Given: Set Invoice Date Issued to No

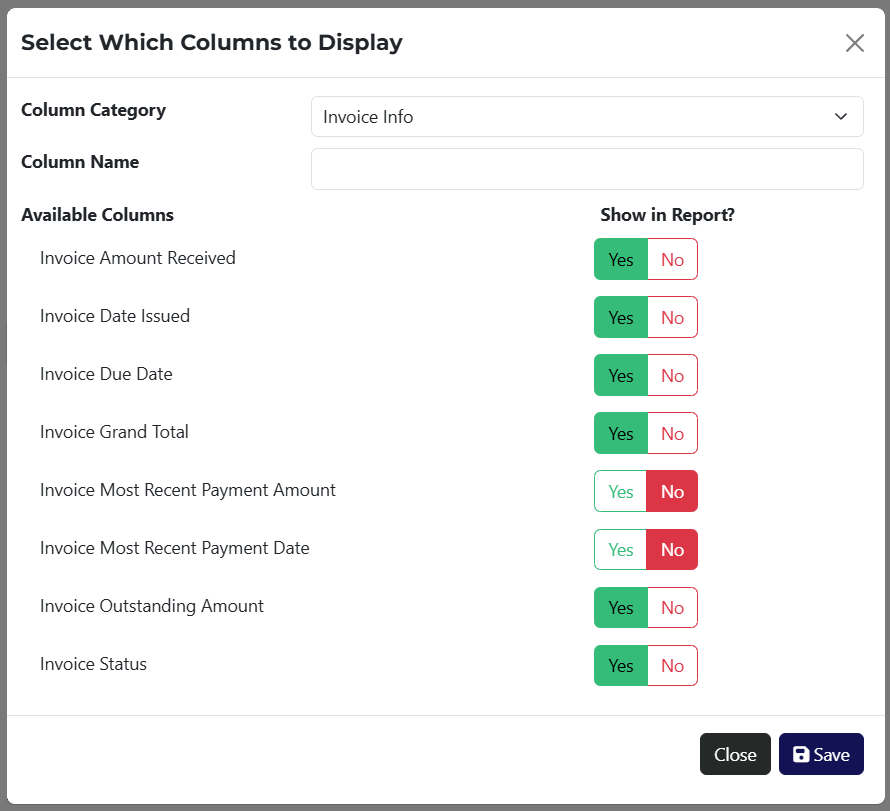Looking at the screenshot, I should pos(672,318).
